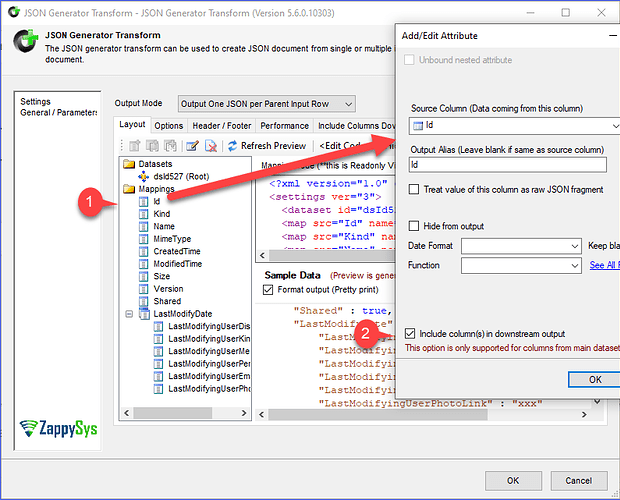Click the LastModifyingUserKin column icon
Screen dimensions: 620x500
[x=158, y=339]
